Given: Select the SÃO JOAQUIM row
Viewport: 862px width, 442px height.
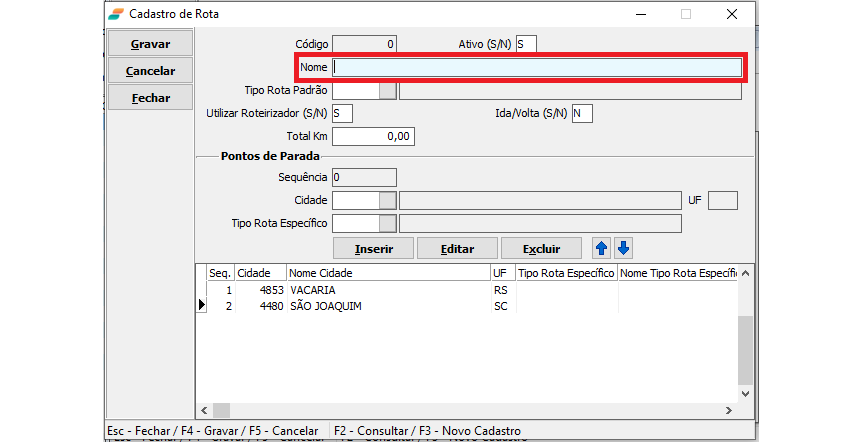Looking at the screenshot, I should 325,306.
